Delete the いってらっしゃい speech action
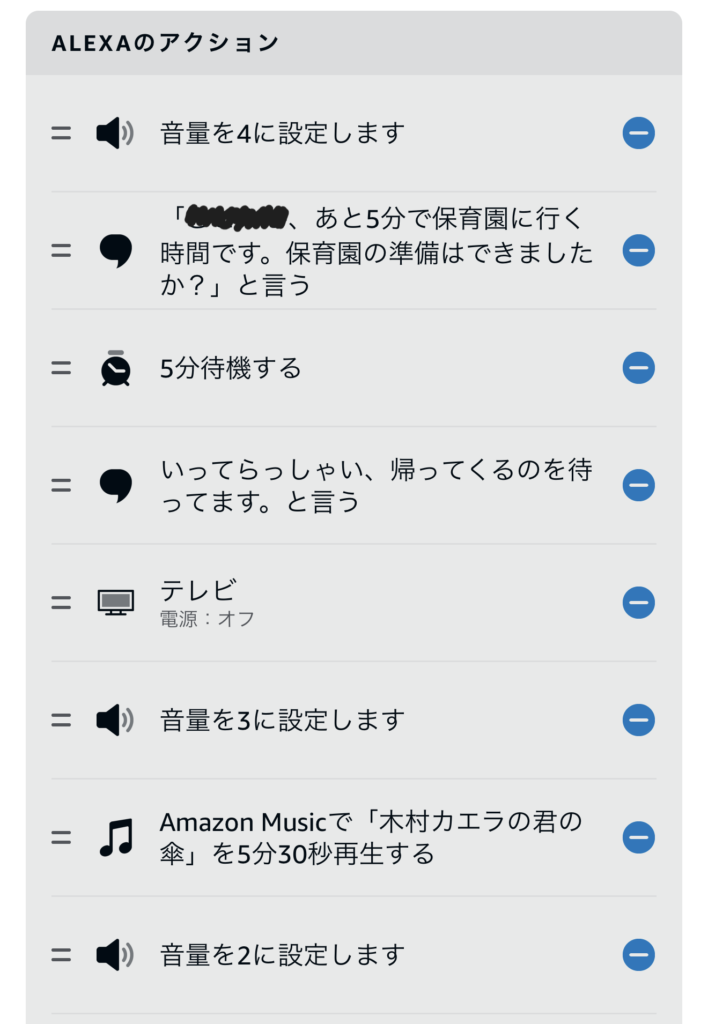 pos(638,485)
